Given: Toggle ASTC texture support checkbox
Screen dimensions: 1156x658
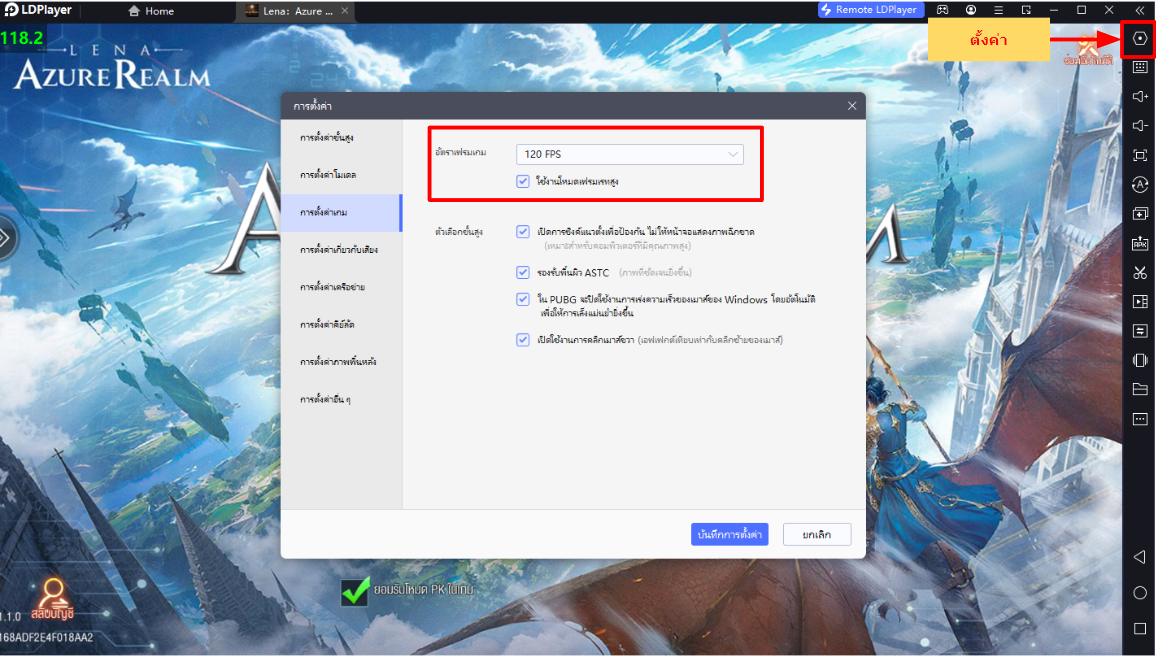Looking at the screenshot, I should coord(523,273).
